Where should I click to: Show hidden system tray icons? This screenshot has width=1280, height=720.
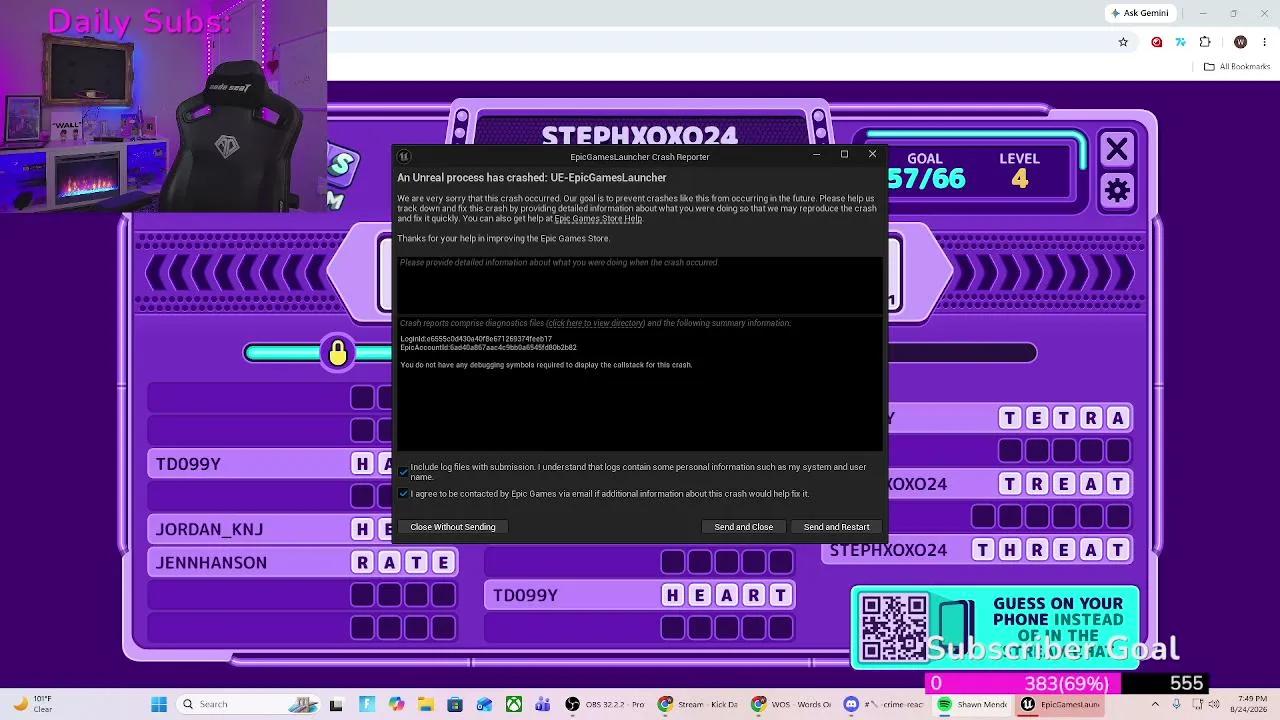1155,704
